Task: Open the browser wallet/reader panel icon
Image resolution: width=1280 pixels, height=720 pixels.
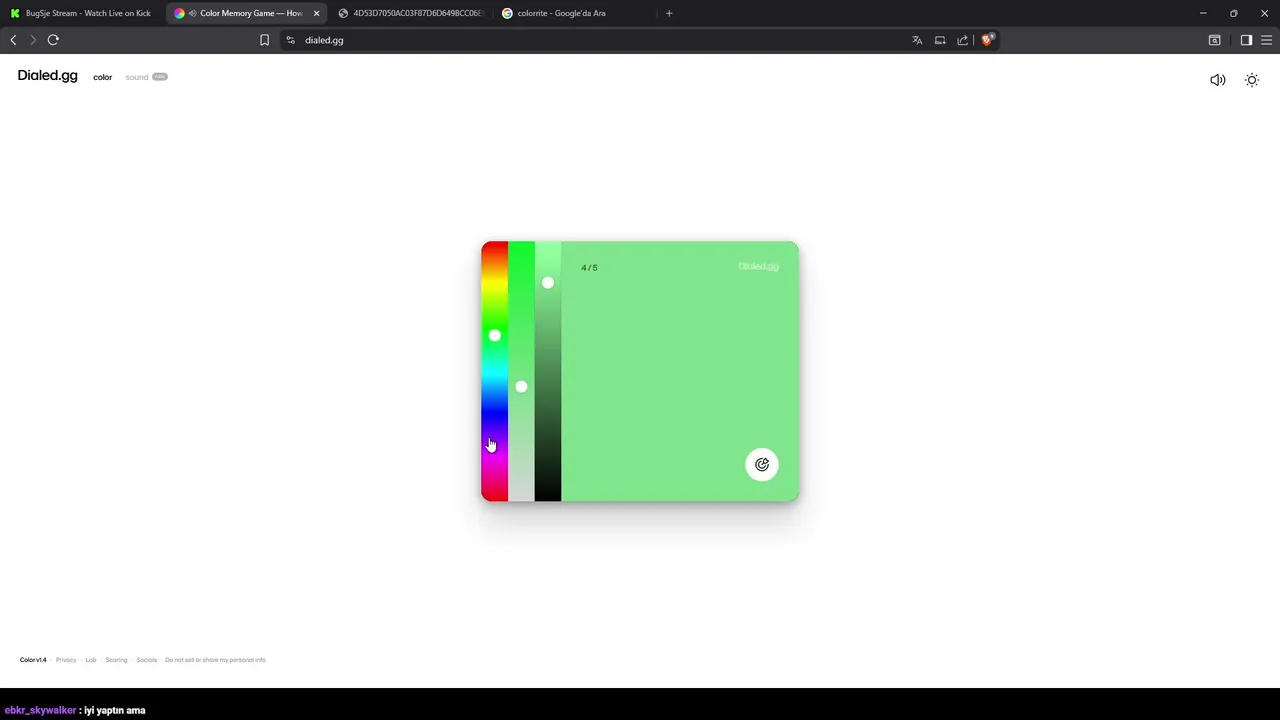Action: point(1214,40)
